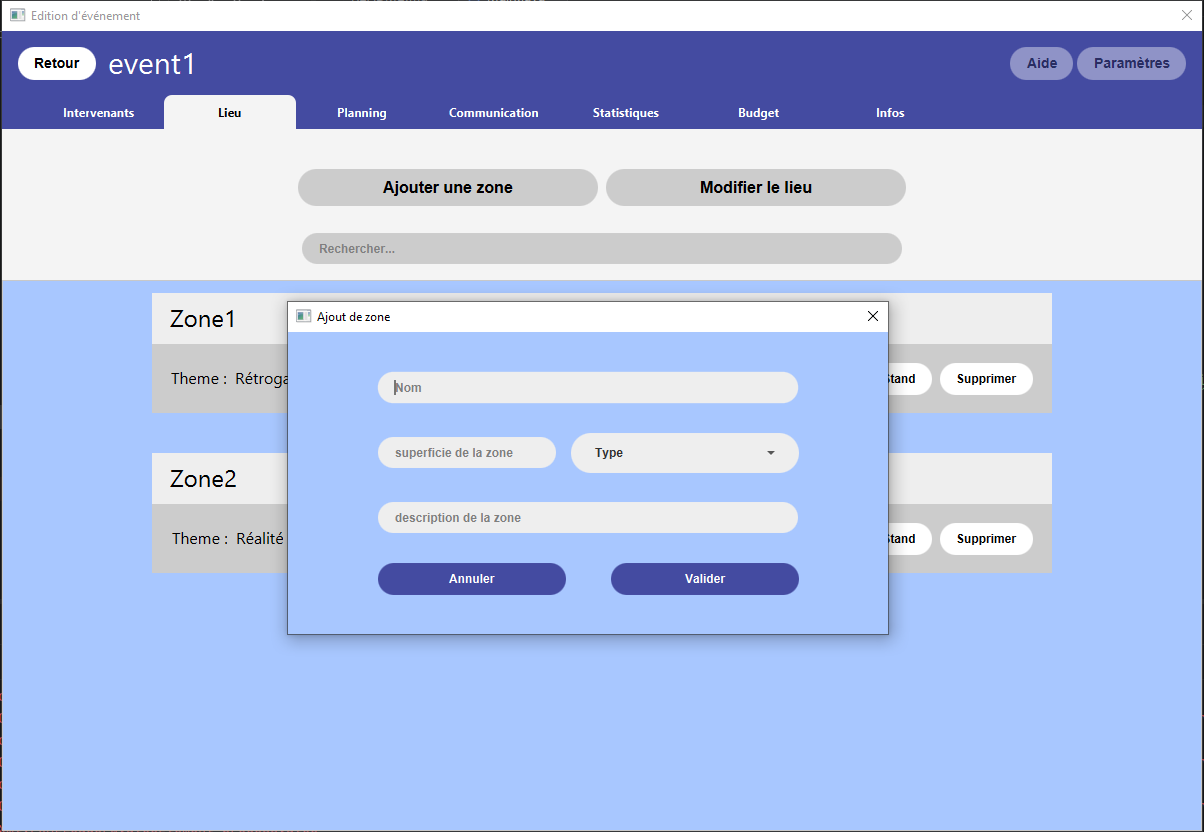The width and height of the screenshot is (1204, 832).
Task: Click the Rechercher search field
Action: coord(602,248)
